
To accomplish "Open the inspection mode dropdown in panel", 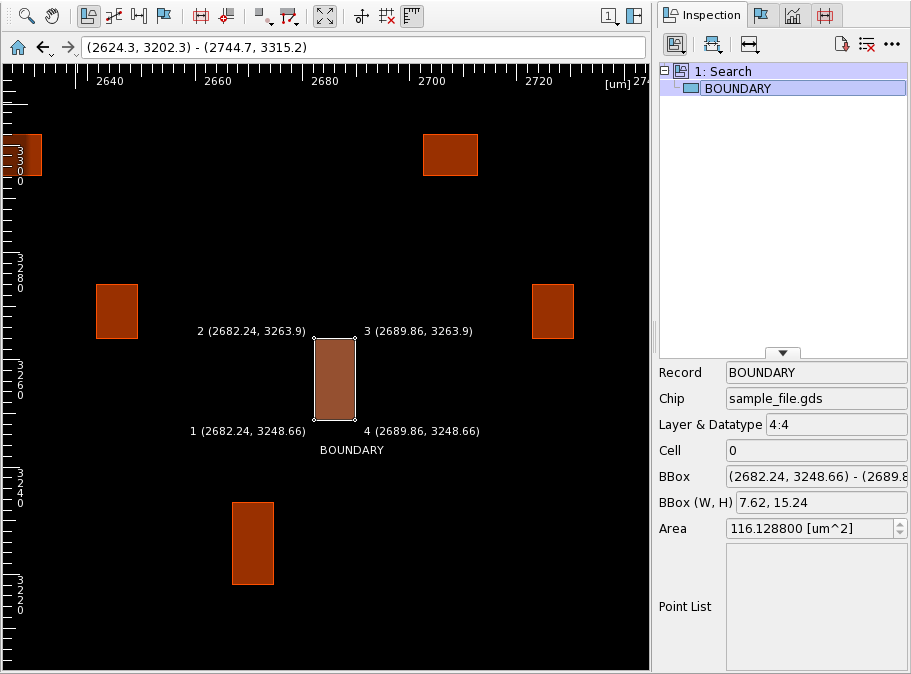I will click(x=676, y=44).
